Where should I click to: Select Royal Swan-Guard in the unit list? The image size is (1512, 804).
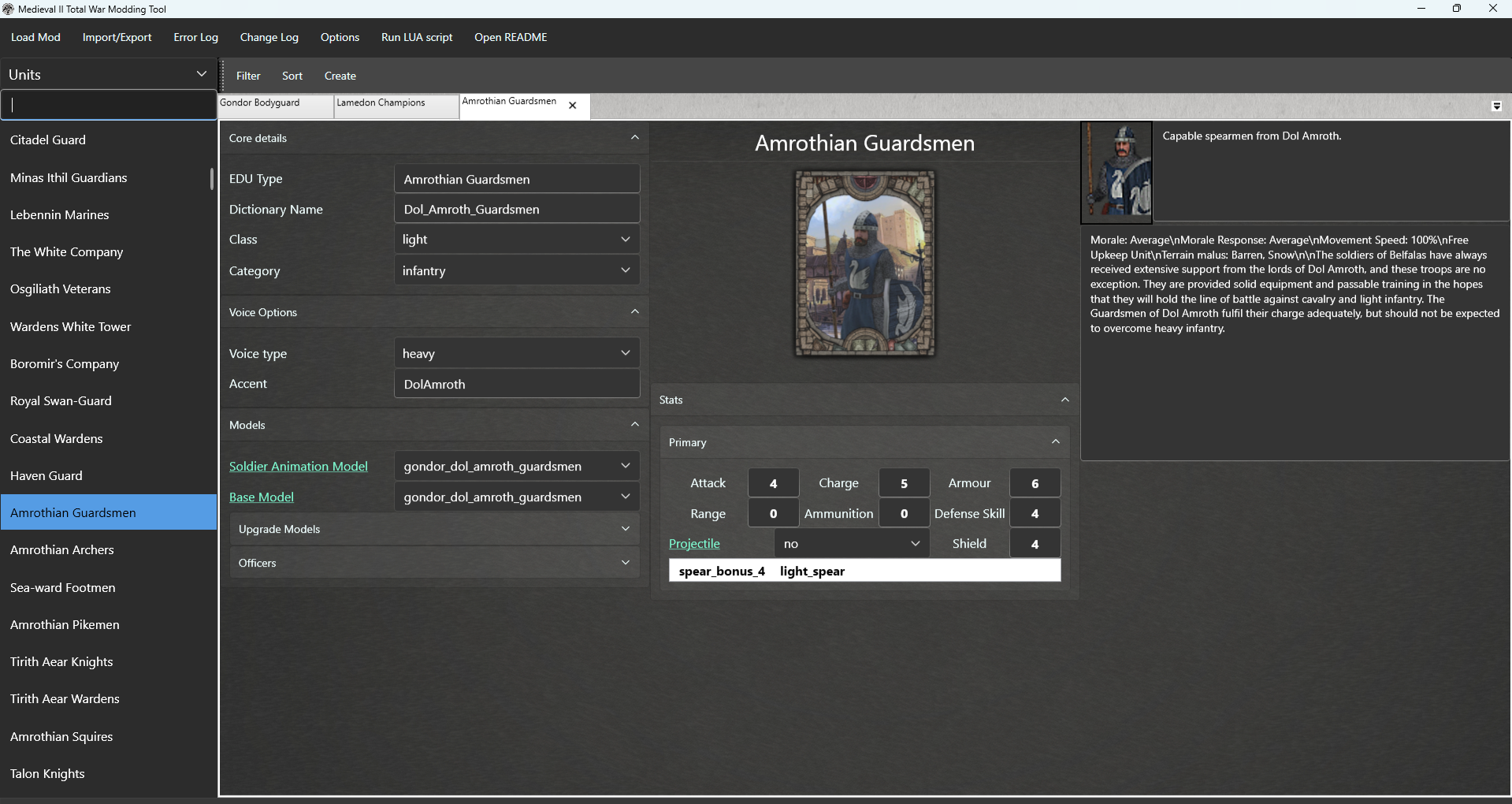[61, 400]
